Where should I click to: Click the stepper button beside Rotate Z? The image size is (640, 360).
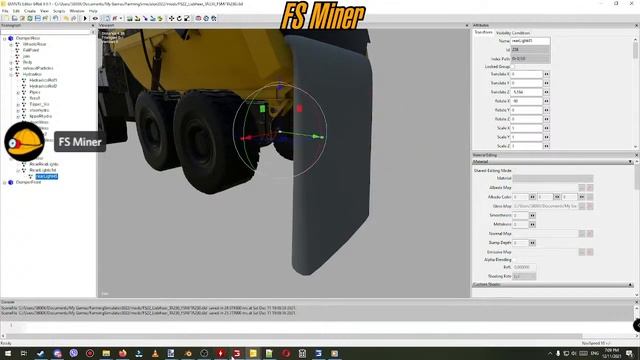tap(547, 119)
